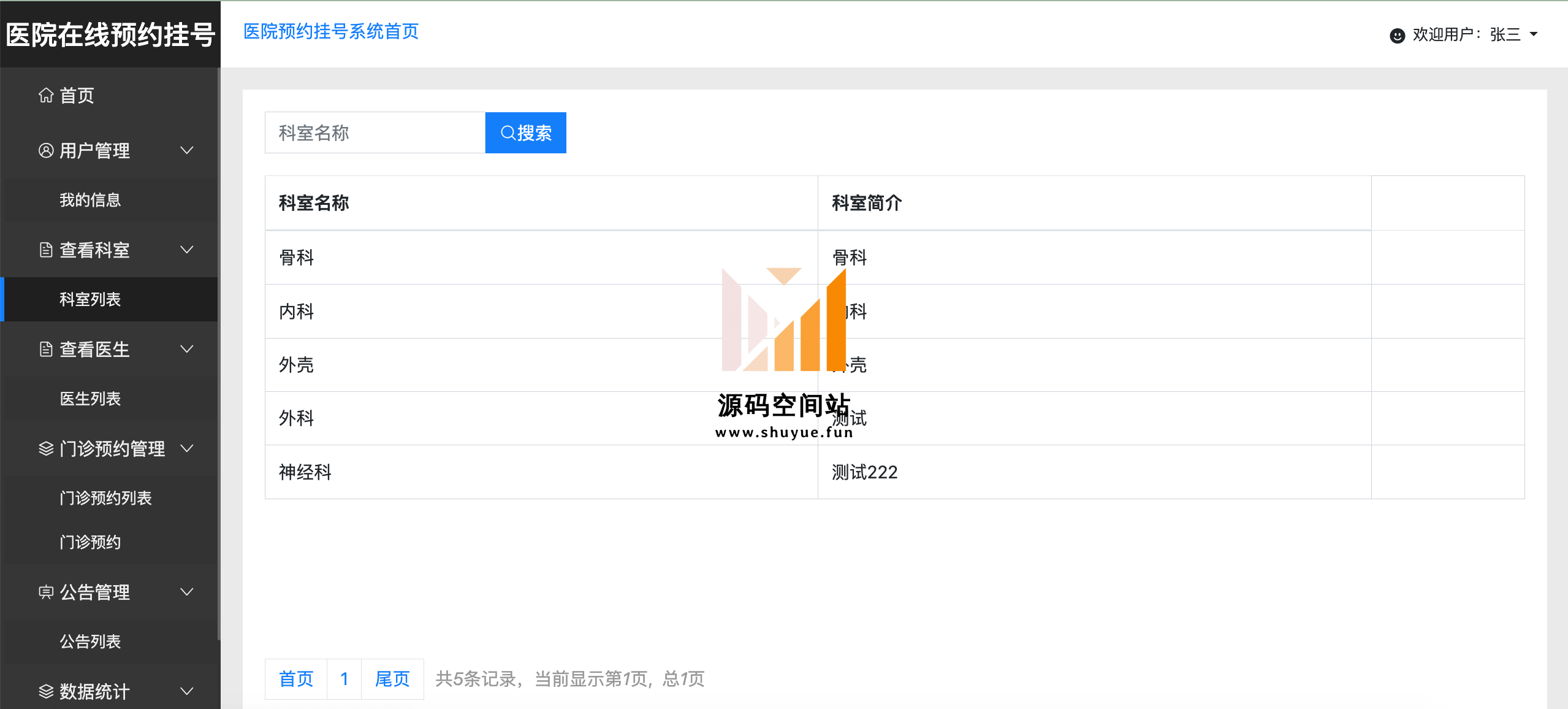The image size is (1568, 709).
Task: Open 我的信息 menu item
Action: [x=90, y=200]
